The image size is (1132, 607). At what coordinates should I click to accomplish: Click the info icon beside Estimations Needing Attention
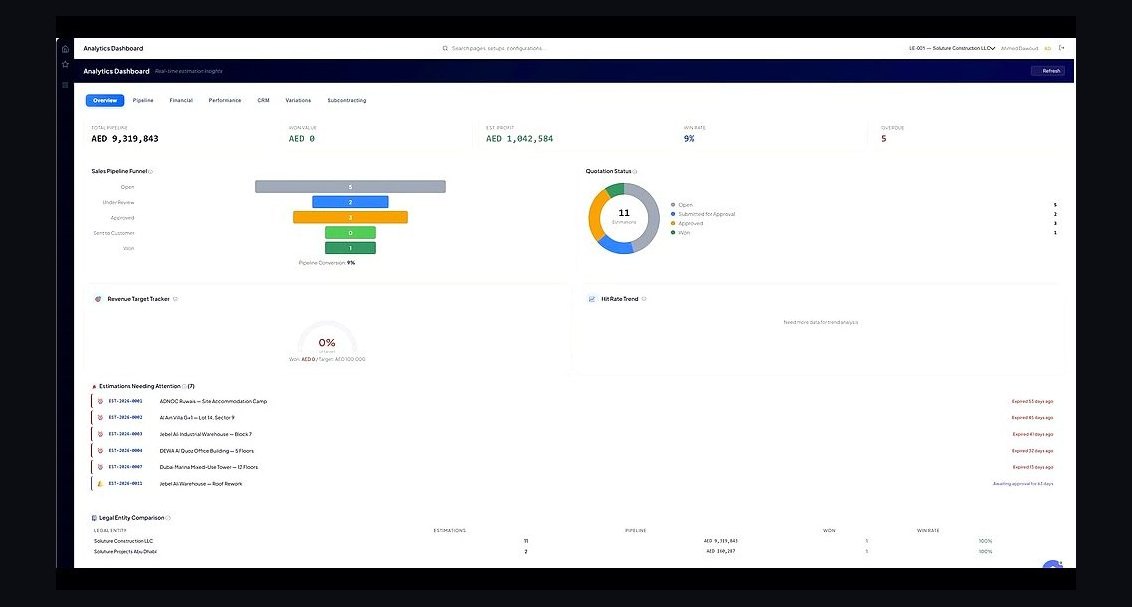(184, 386)
